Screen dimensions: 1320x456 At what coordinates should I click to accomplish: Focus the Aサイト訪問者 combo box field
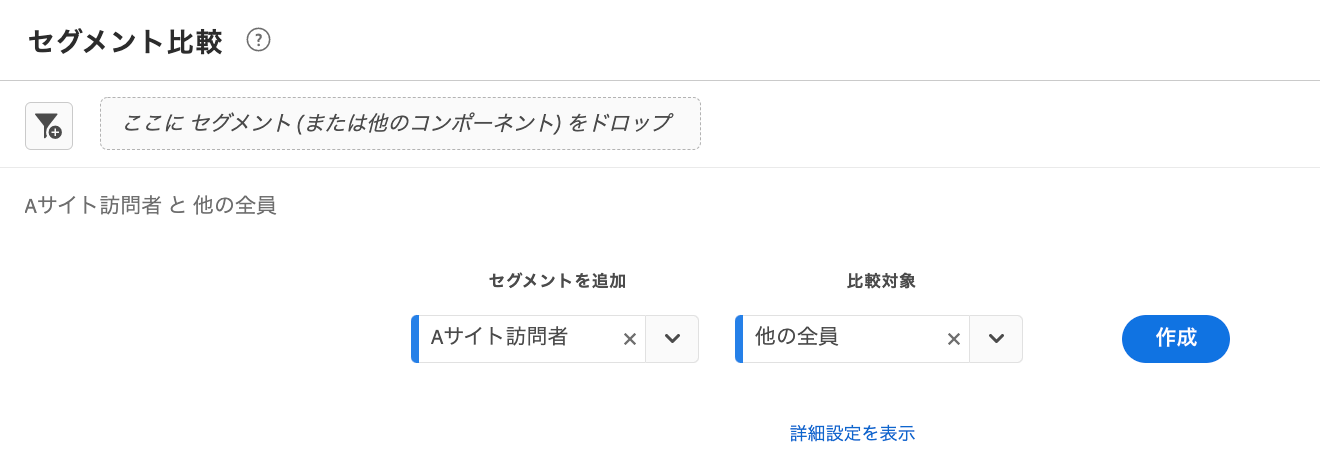click(530, 339)
